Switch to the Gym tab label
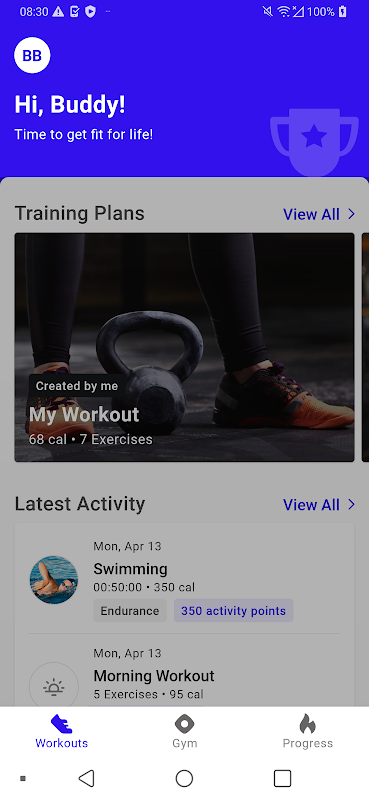 pyautogui.click(x=184, y=743)
